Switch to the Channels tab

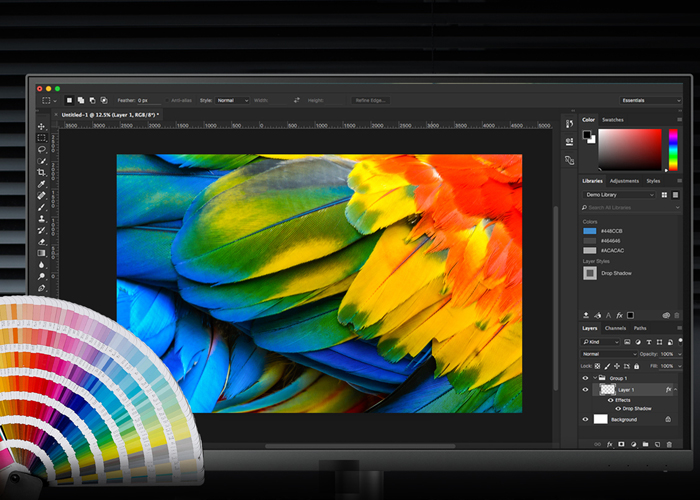tap(615, 328)
